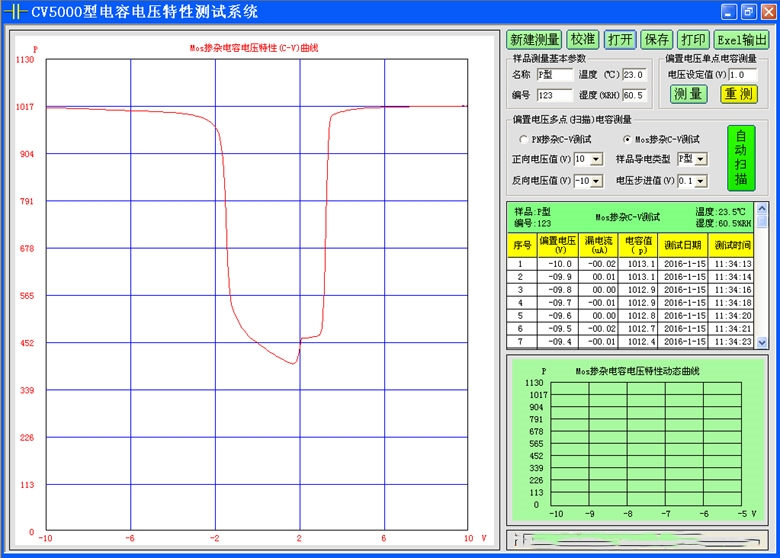This screenshot has width=780, height=558.
Task: Save data using the 保存 button
Action: tap(656, 40)
